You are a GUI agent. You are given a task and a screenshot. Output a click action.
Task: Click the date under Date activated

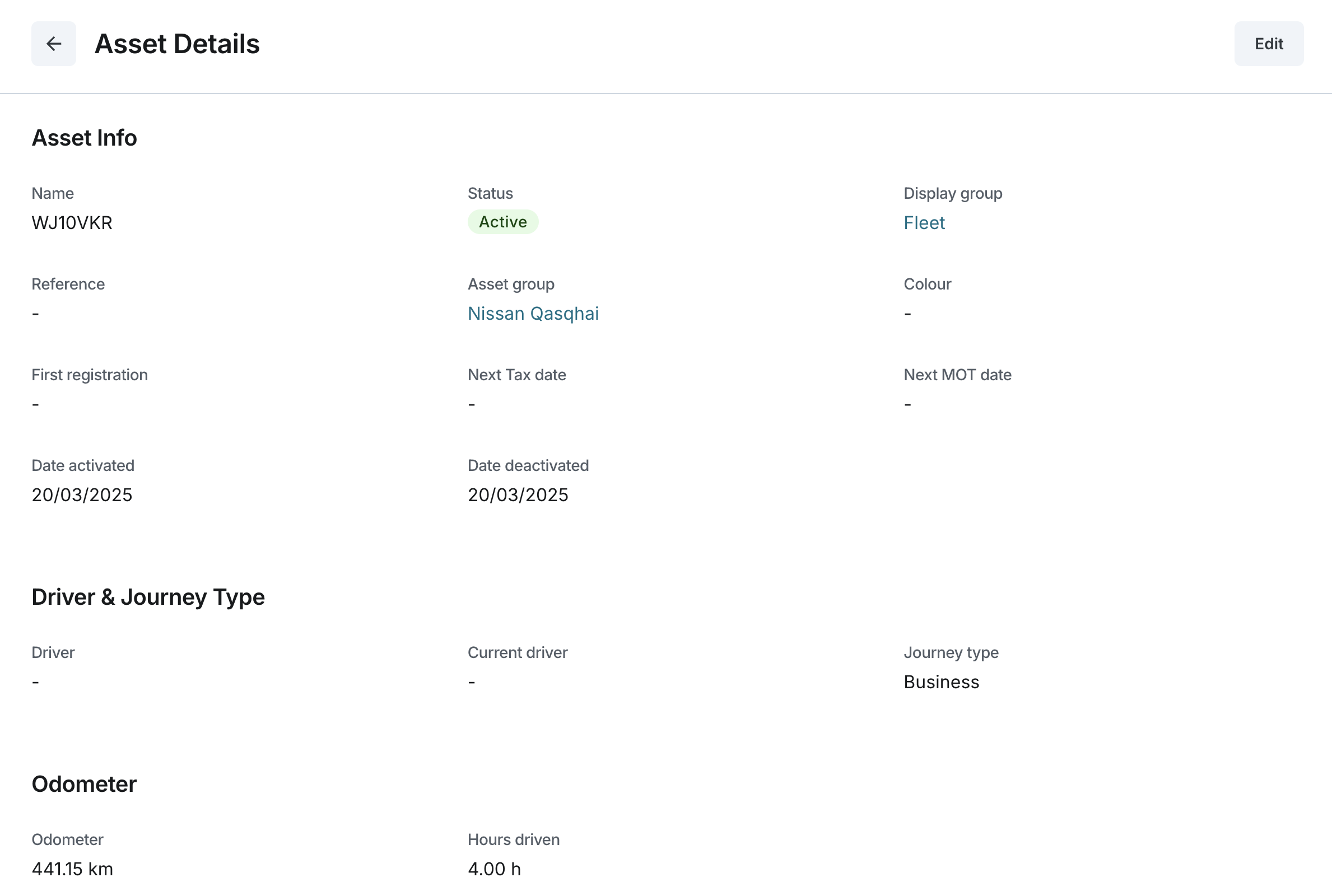point(82,495)
